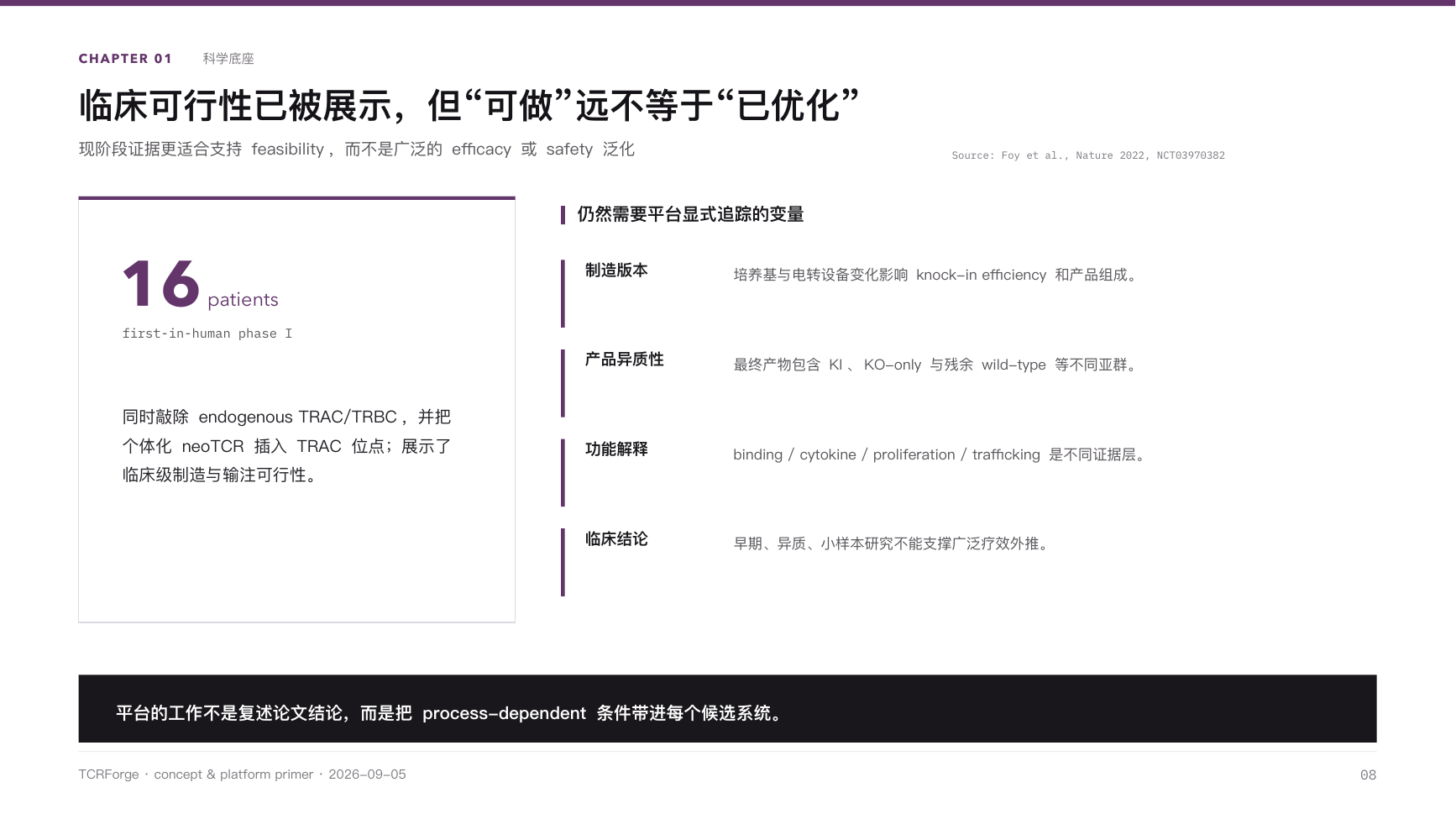The image size is (1456, 819).
Task: Click the 制造版本 row label
Action: [616, 270]
